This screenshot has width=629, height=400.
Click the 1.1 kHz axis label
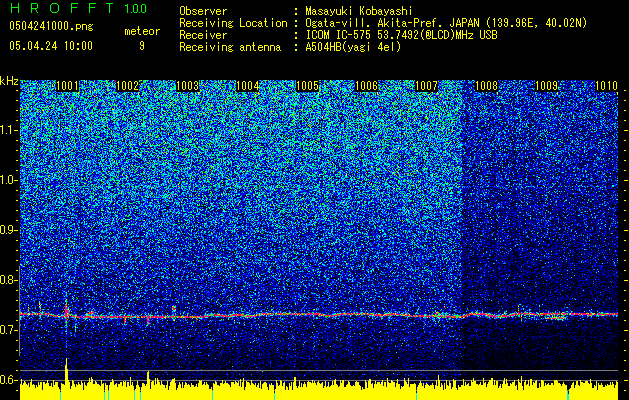pyautogui.click(x=9, y=130)
